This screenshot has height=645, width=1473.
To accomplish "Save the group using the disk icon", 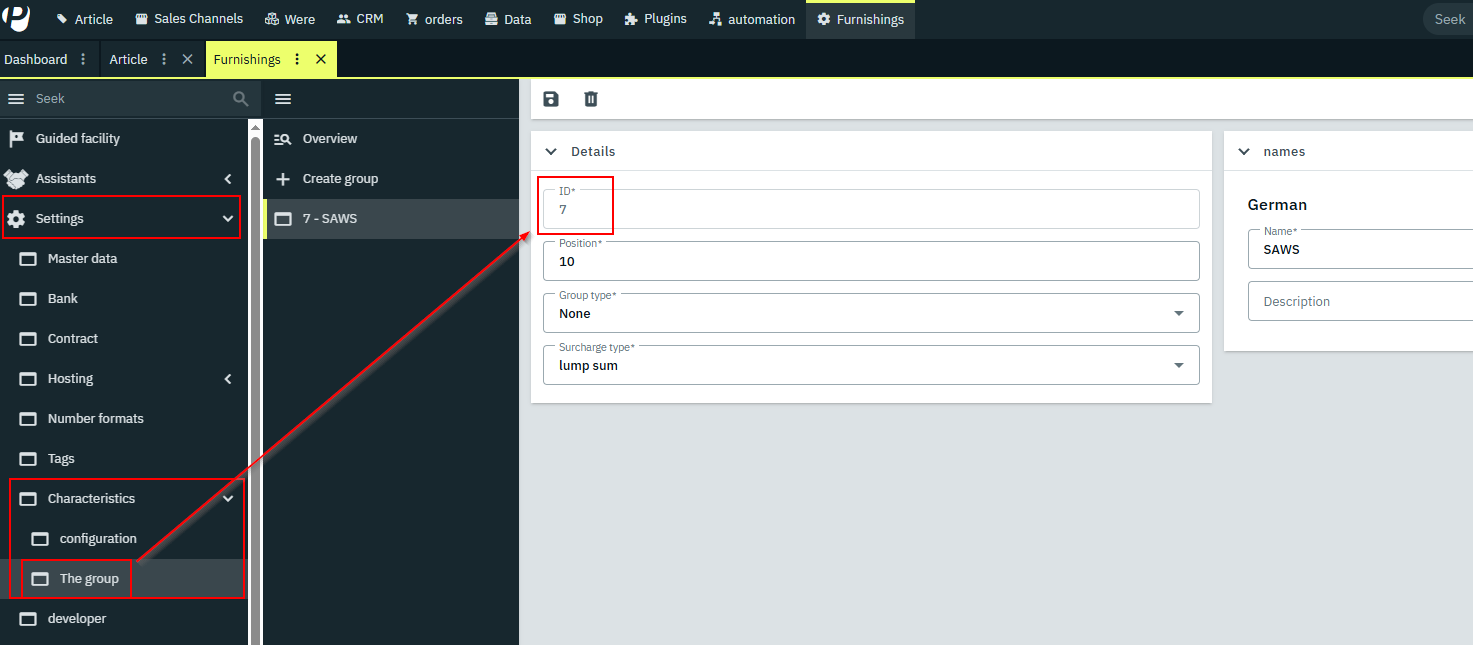I will [x=551, y=99].
